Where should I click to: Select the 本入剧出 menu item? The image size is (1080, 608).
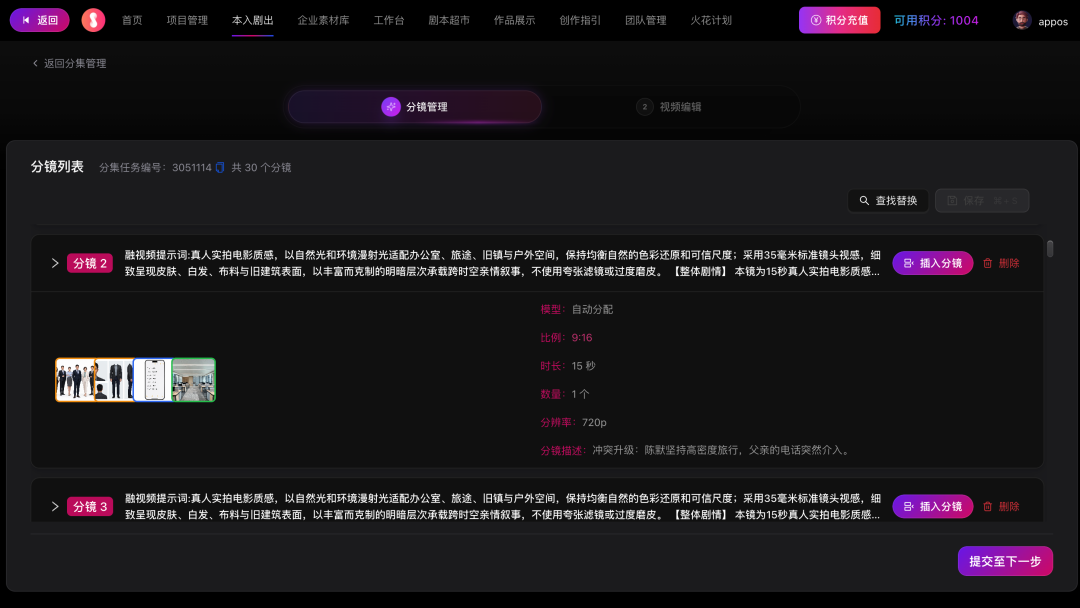[x=252, y=20]
